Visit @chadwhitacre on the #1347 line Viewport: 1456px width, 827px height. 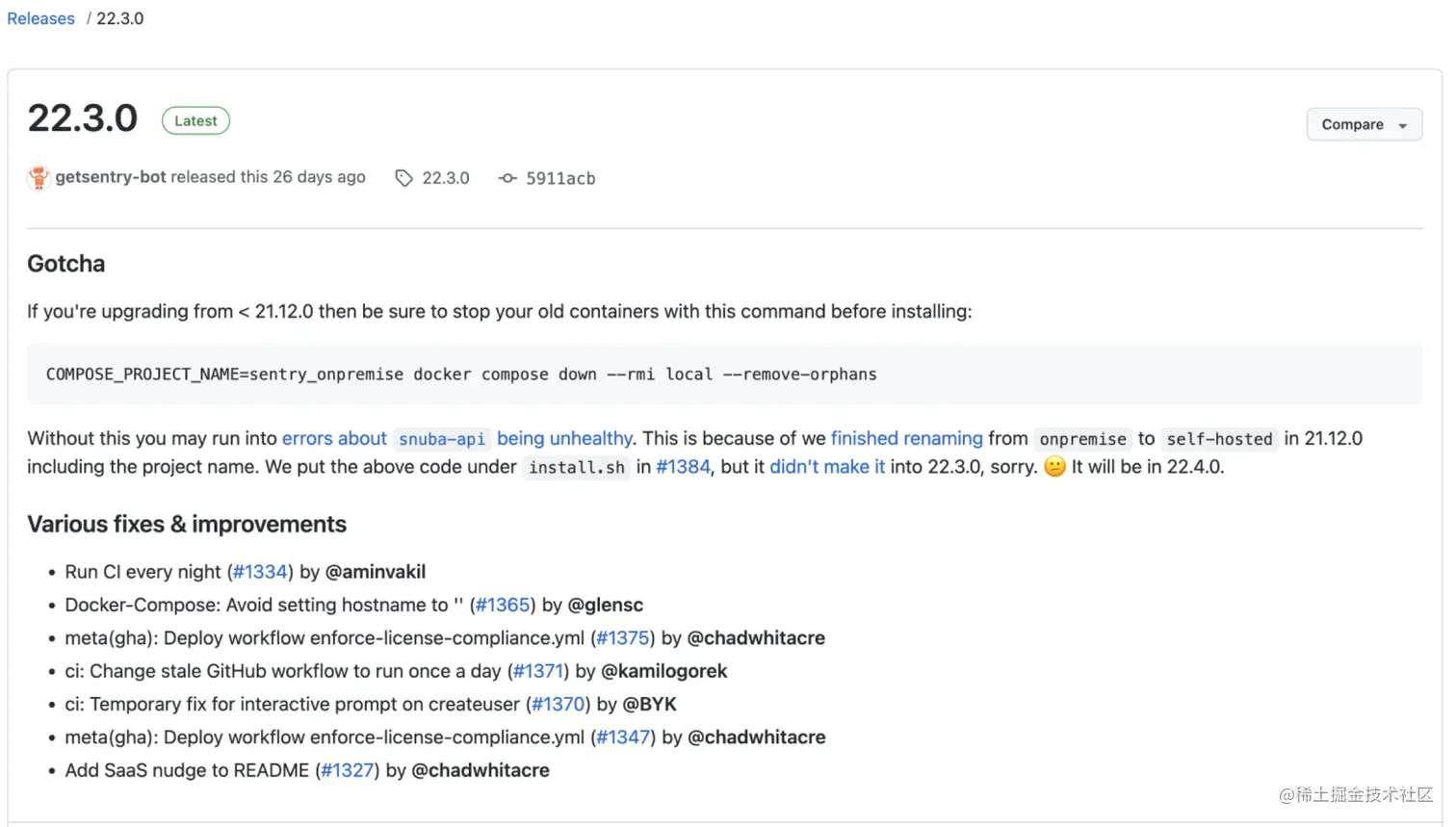[756, 737]
